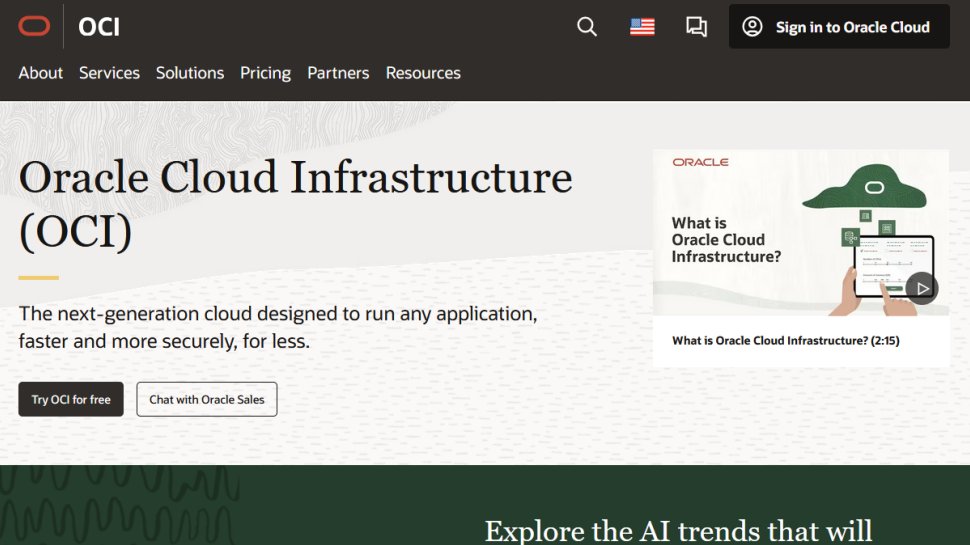Open the Services menu
Image resolution: width=970 pixels, height=545 pixels.
tap(109, 73)
